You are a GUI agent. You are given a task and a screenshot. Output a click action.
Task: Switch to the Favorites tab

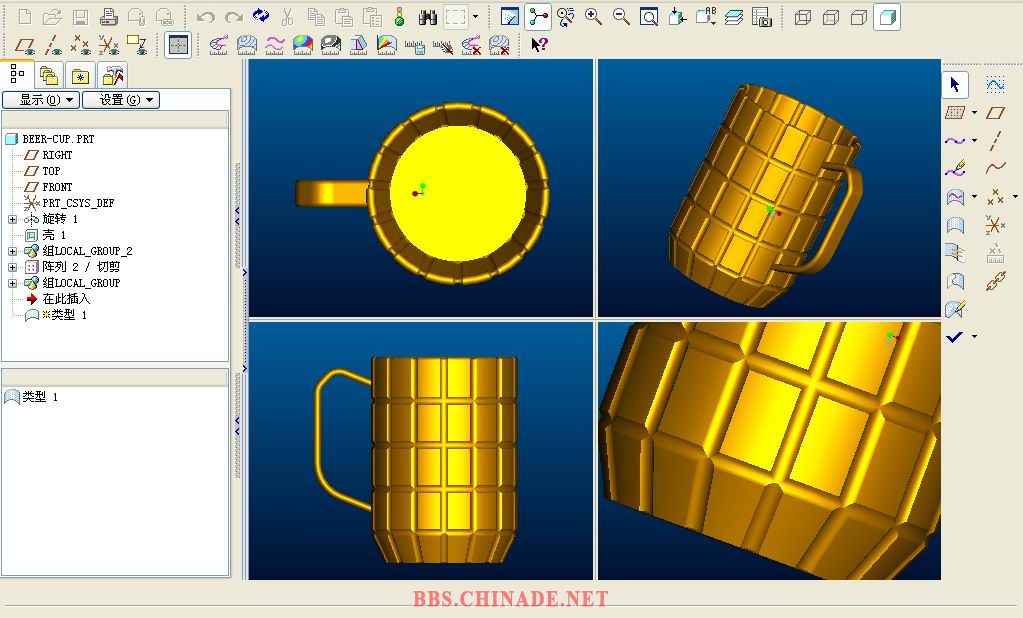[x=80, y=76]
